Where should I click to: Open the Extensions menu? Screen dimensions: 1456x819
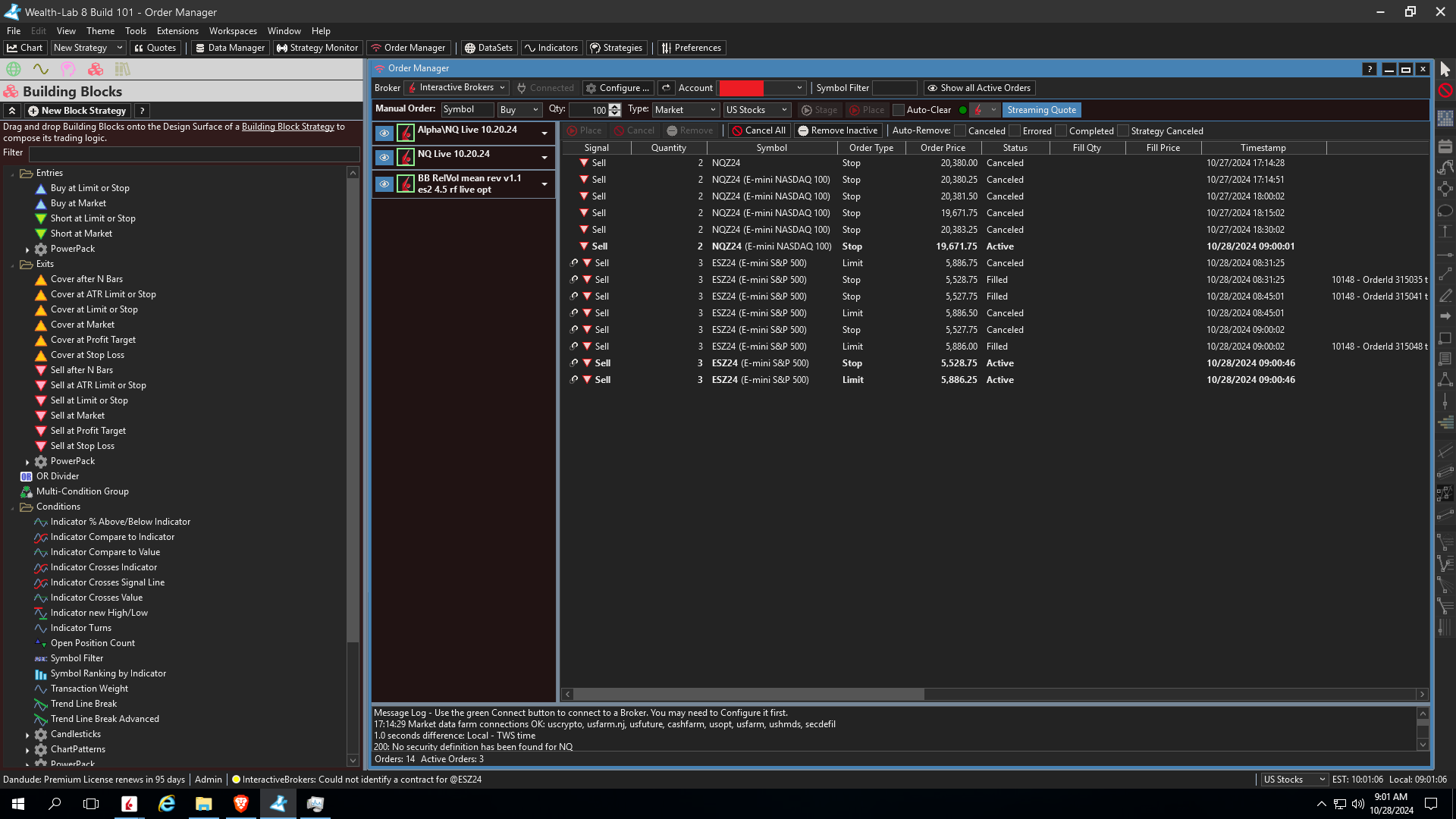click(177, 31)
